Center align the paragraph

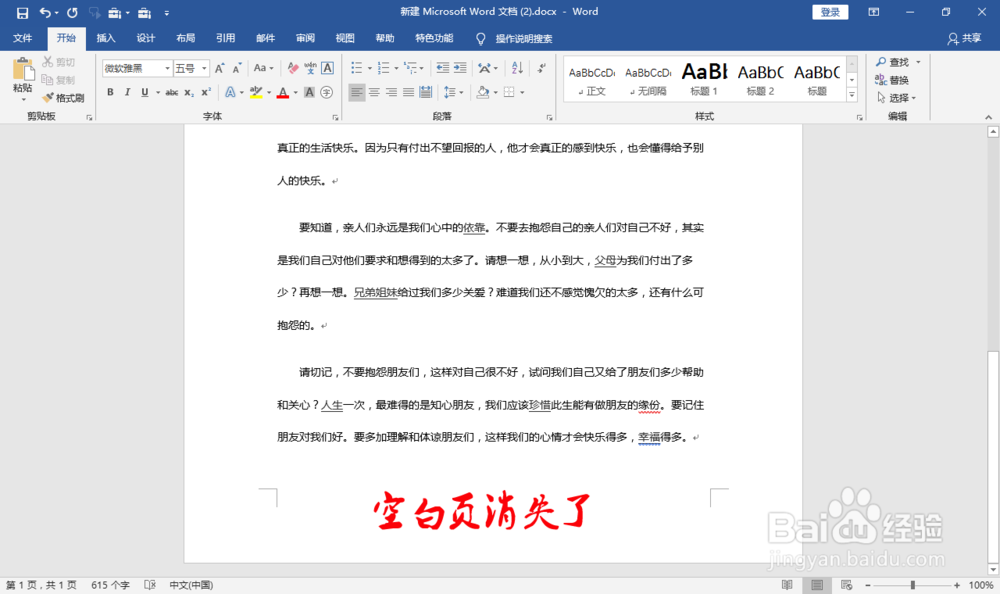[x=374, y=92]
